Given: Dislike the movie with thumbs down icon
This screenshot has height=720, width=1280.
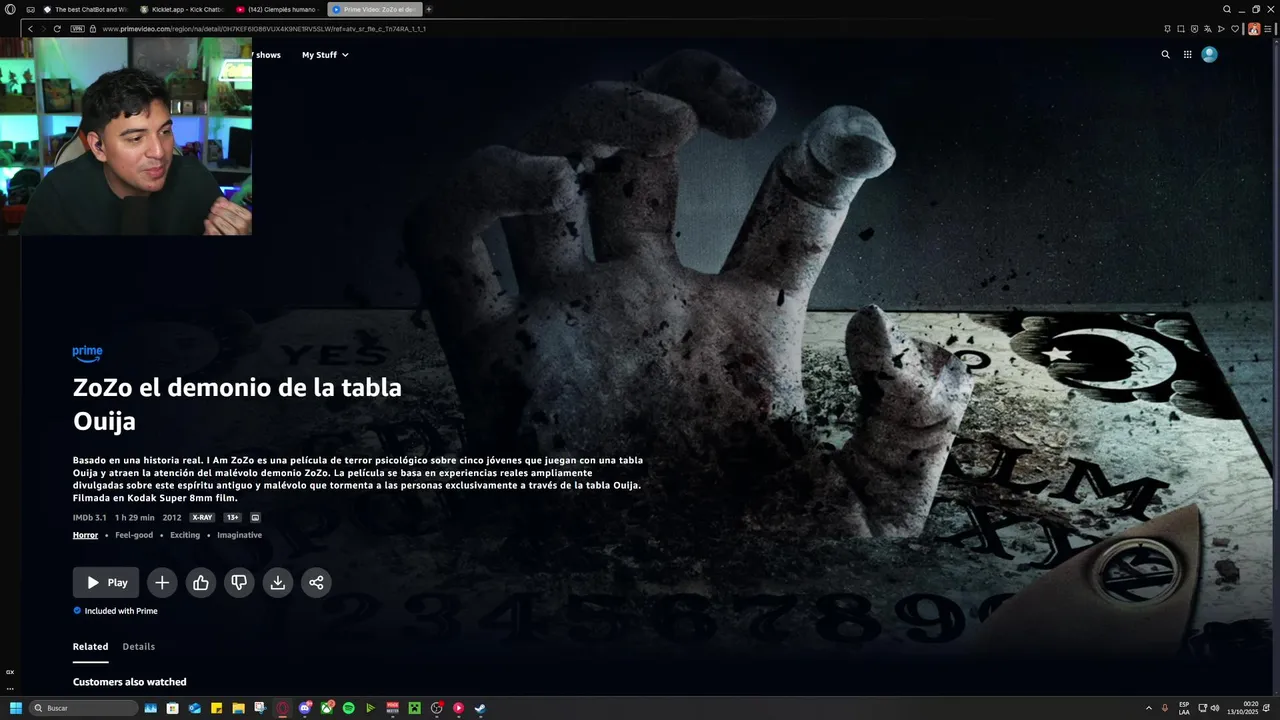Looking at the screenshot, I should [x=239, y=582].
